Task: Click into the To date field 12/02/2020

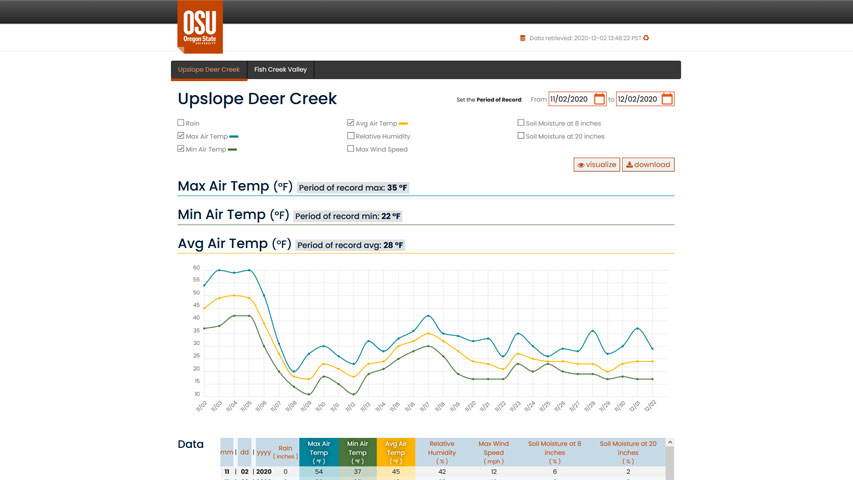Action: coord(638,99)
